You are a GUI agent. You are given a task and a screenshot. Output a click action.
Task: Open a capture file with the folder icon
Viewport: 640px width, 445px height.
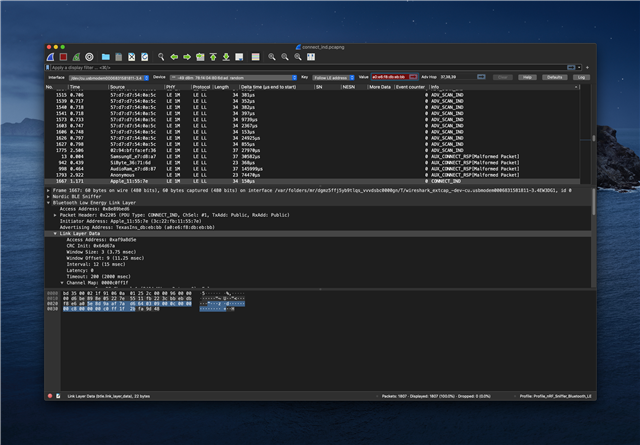pyautogui.click(x=106, y=57)
